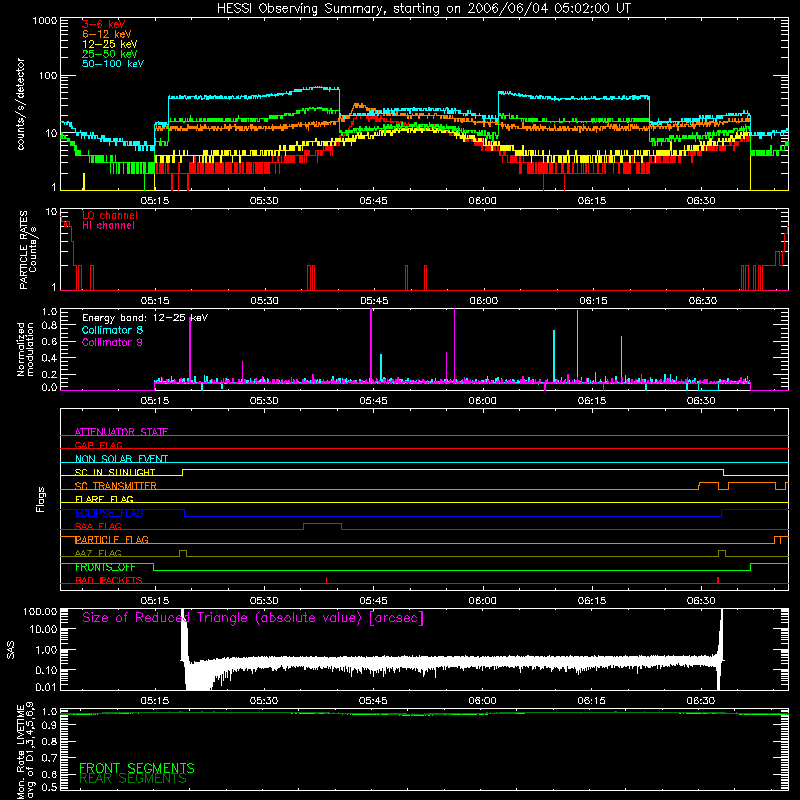Click the BAD PACKETS flag label
Image resolution: width=800 pixels, height=800 pixels.
coord(109,580)
